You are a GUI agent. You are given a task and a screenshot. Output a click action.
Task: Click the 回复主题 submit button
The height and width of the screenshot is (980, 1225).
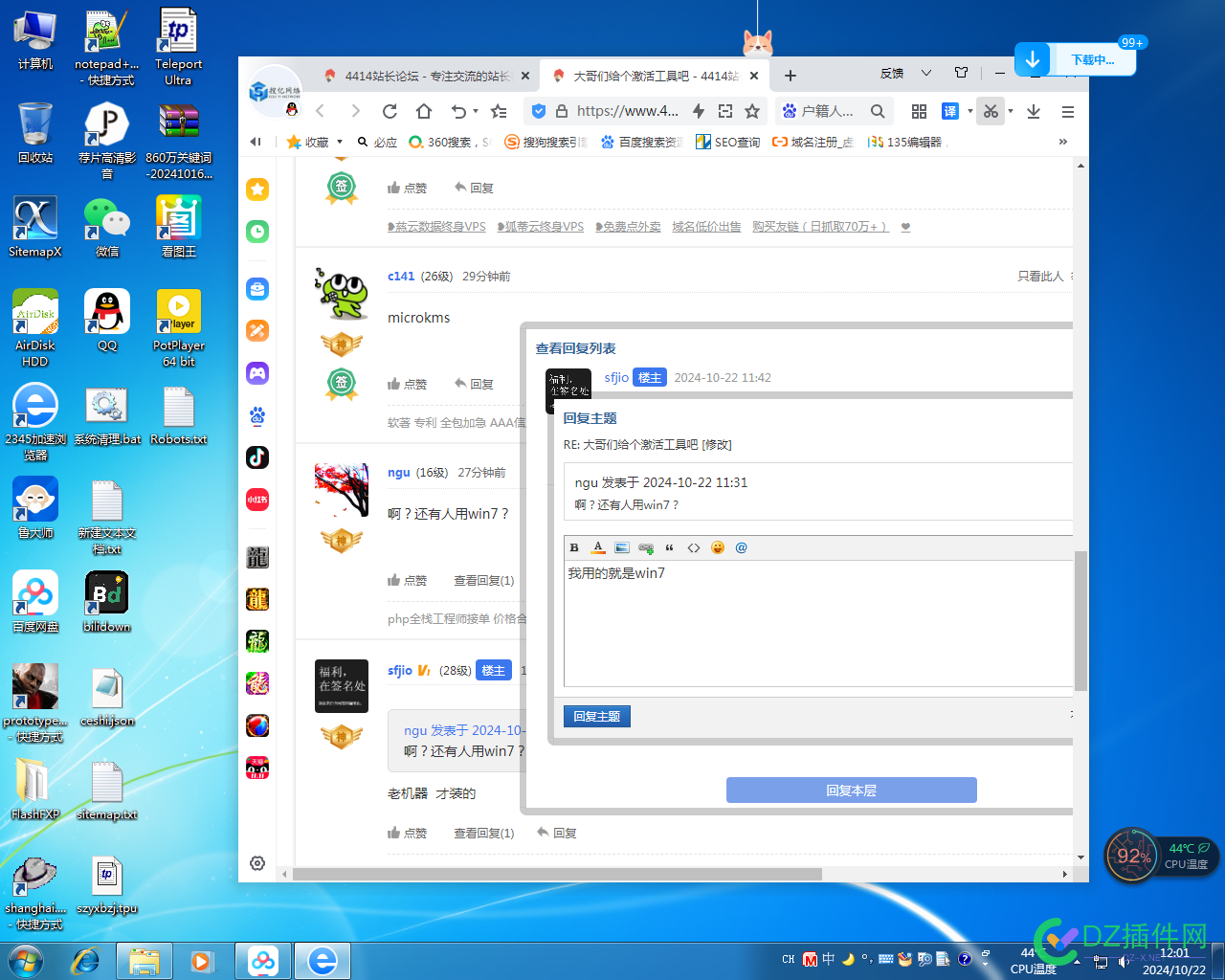point(597,716)
